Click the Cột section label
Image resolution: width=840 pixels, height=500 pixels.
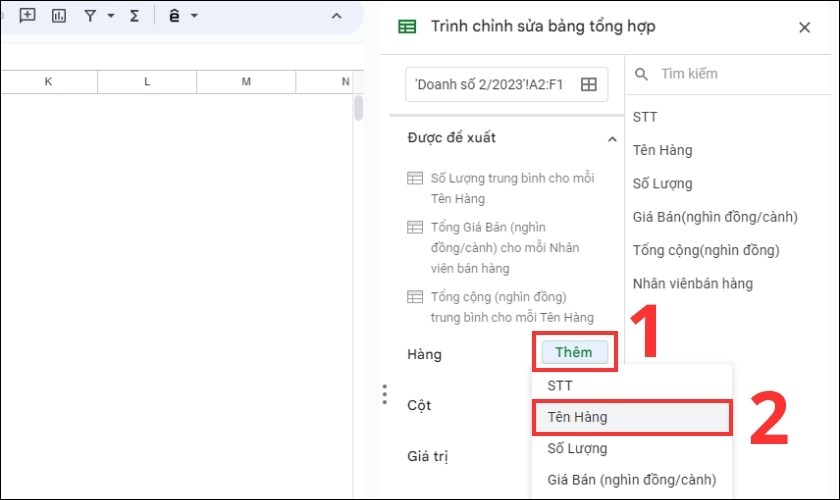coord(419,405)
